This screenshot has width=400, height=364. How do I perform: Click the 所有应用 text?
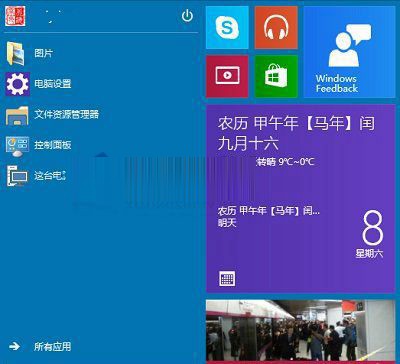pos(52,347)
